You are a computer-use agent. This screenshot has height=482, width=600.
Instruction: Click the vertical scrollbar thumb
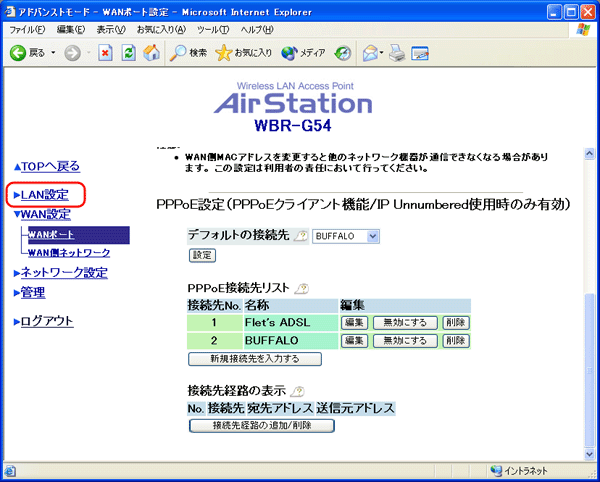pyautogui.click(x=590, y=370)
